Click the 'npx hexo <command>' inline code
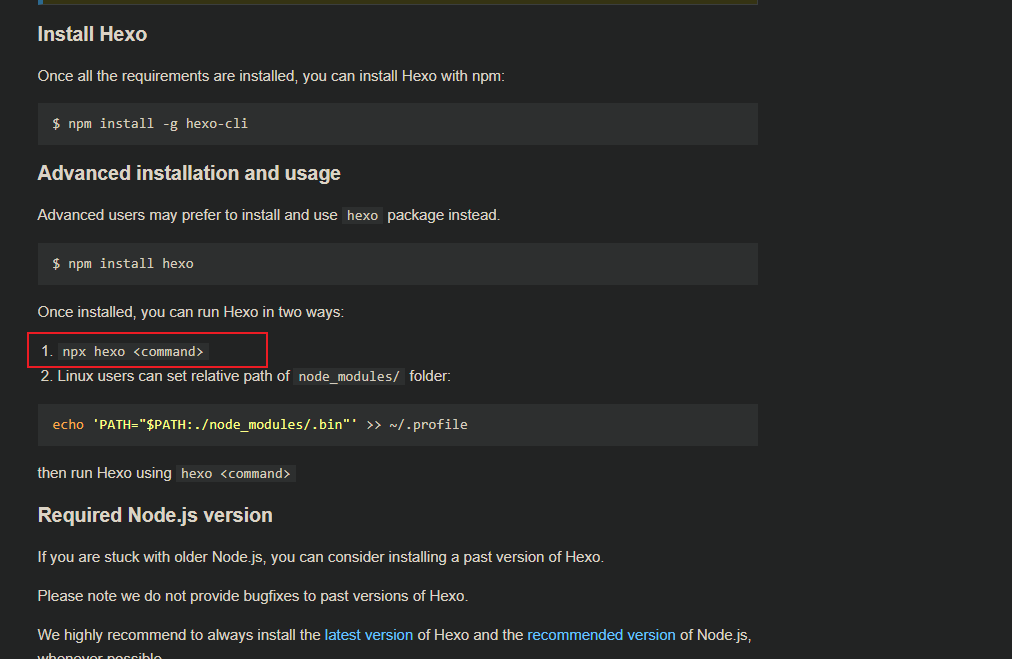The height and width of the screenshot is (659, 1012). tap(133, 352)
